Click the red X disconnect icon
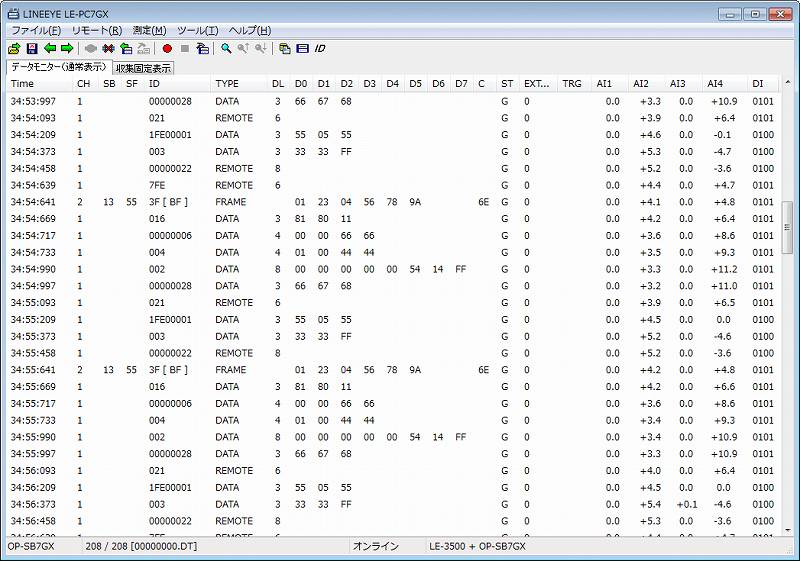This screenshot has width=800, height=561. click(x=108, y=48)
